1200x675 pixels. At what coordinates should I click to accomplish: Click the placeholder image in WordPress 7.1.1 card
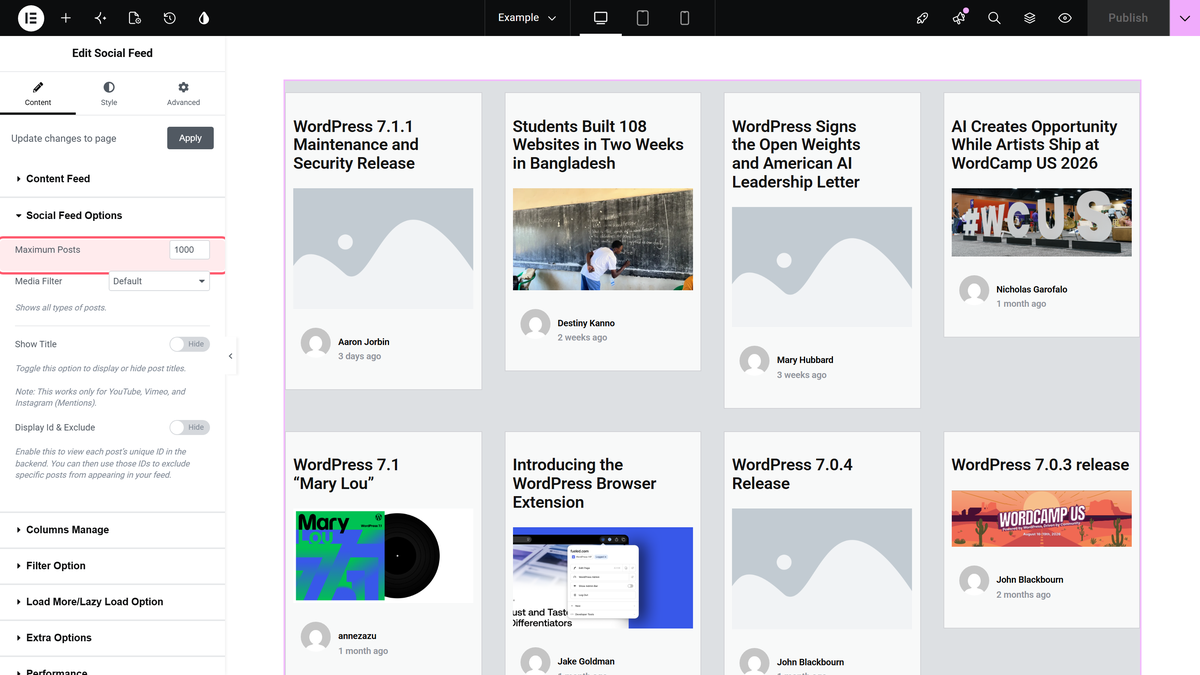[x=383, y=249]
